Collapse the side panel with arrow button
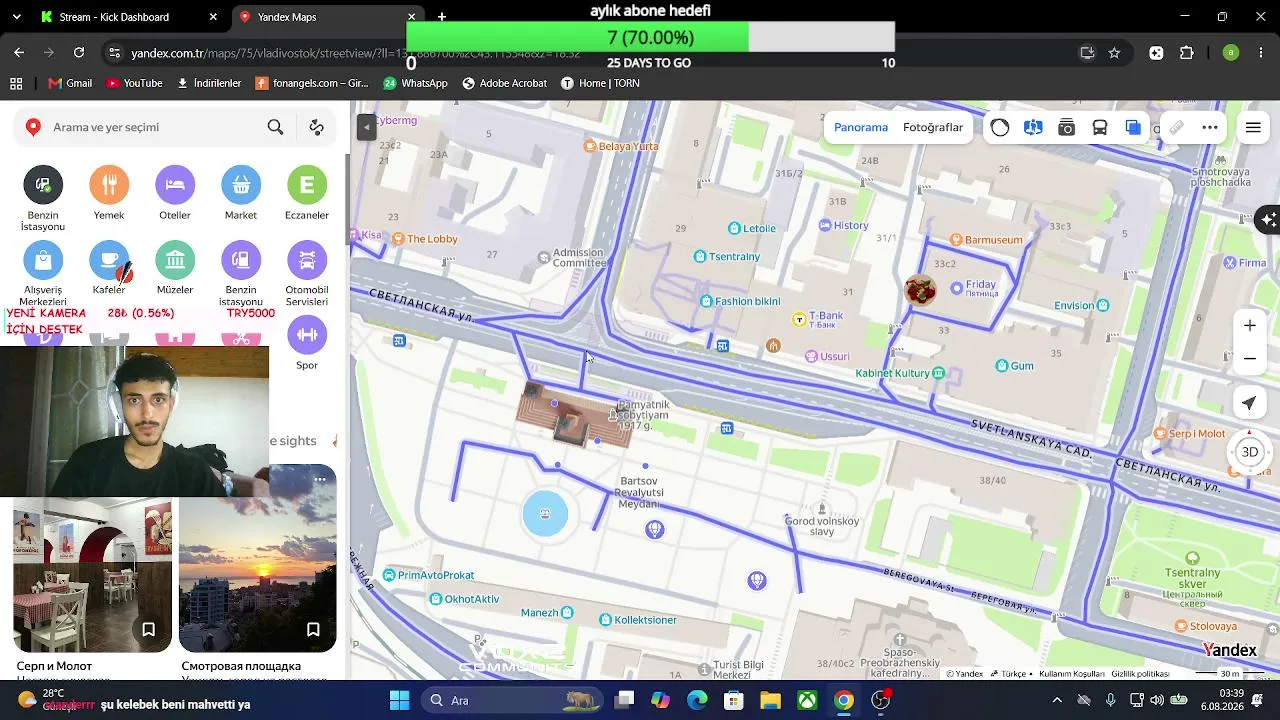1280x720 pixels. click(x=366, y=127)
